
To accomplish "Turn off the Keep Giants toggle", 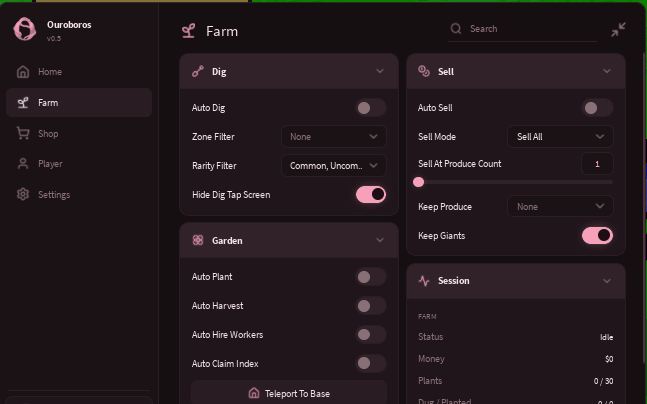I will [597, 236].
